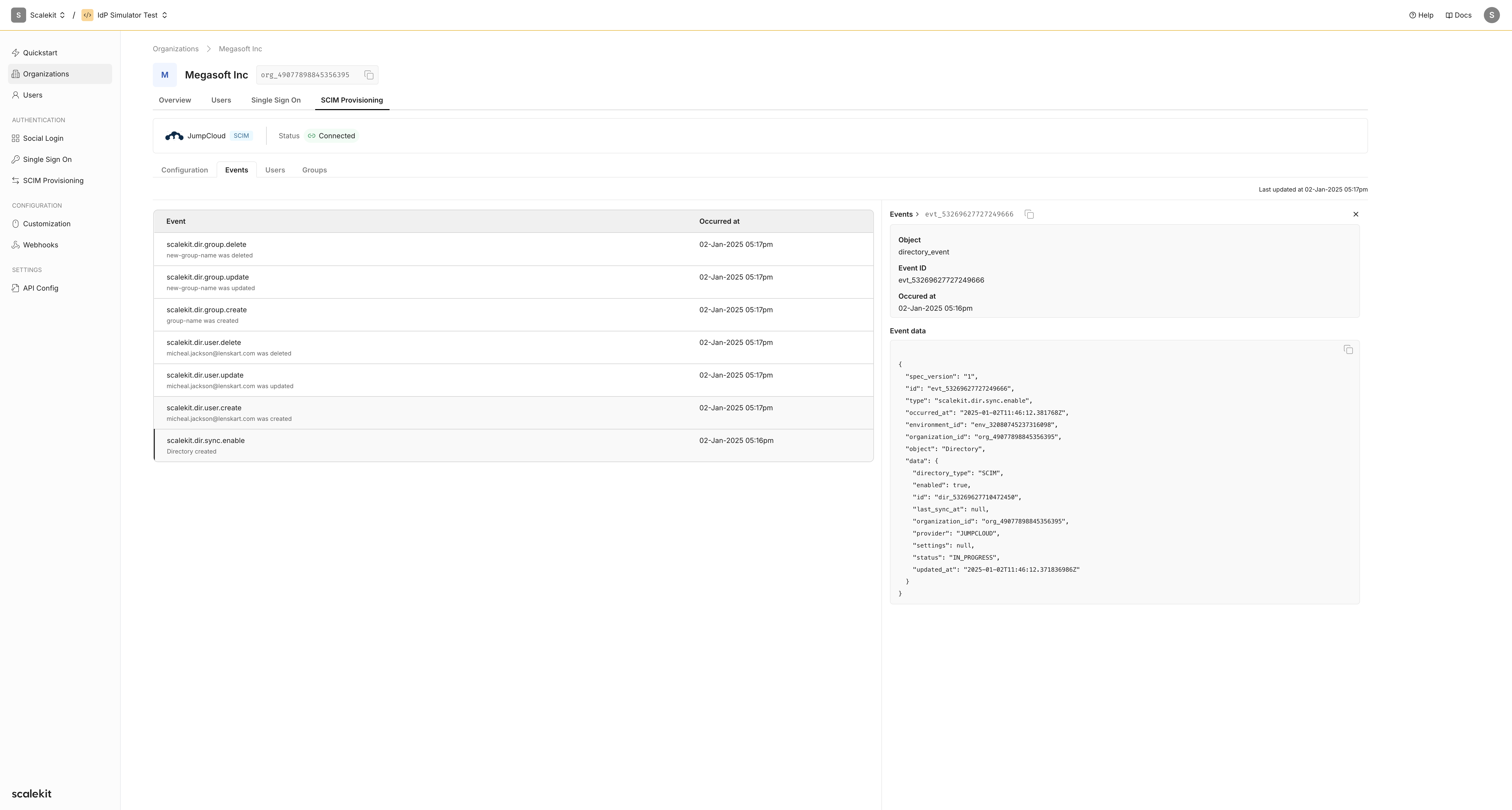Select the SCIM Provisioning tab

pos(352,100)
